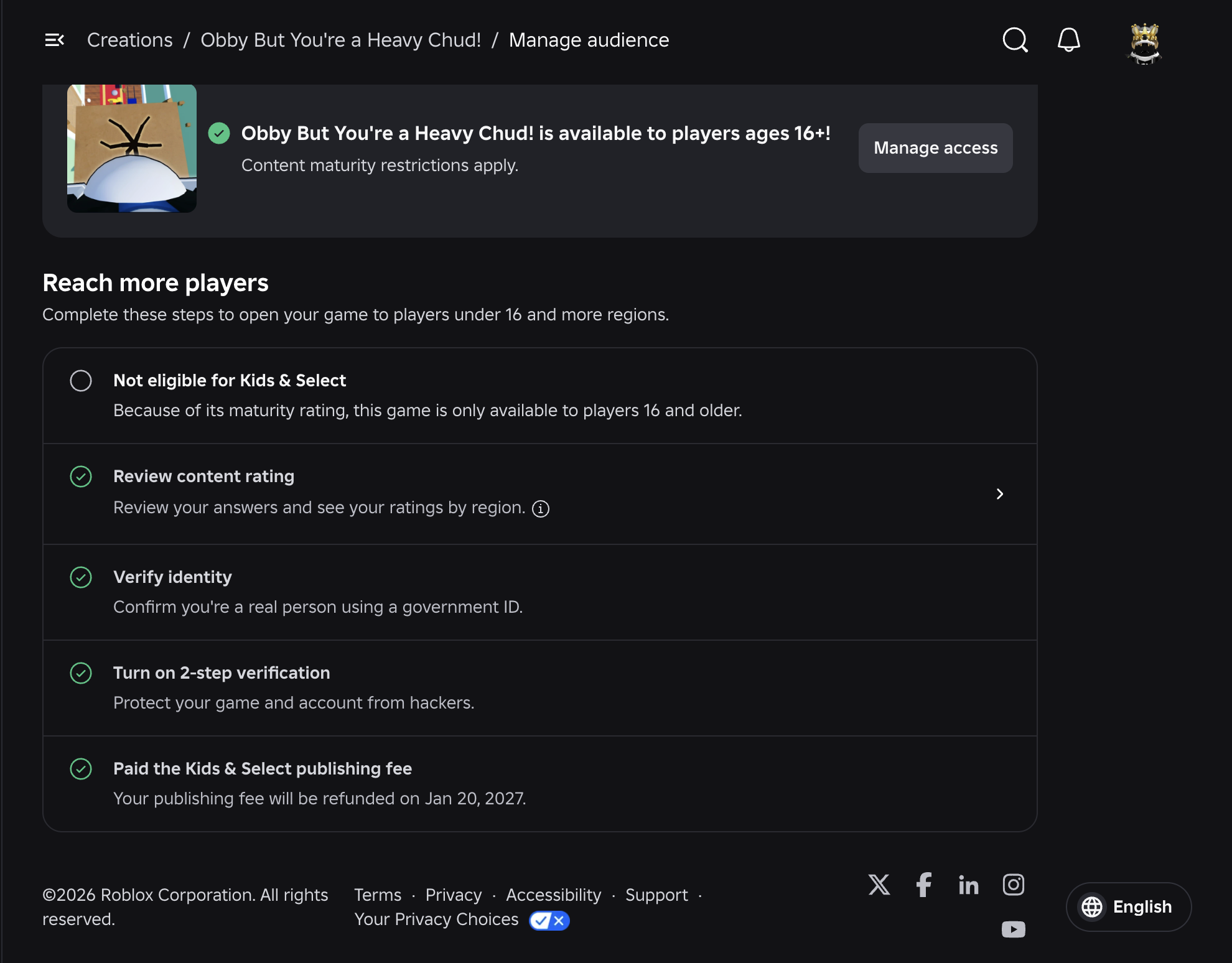The width and height of the screenshot is (1232, 963).
Task: Click the Manage access button
Action: click(x=936, y=148)
